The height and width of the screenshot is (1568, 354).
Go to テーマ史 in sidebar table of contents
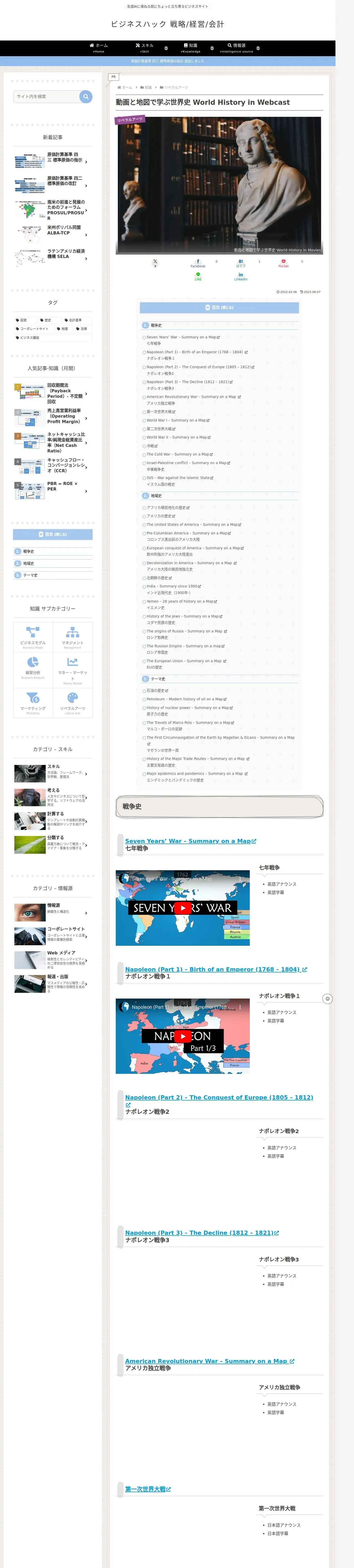30,575
